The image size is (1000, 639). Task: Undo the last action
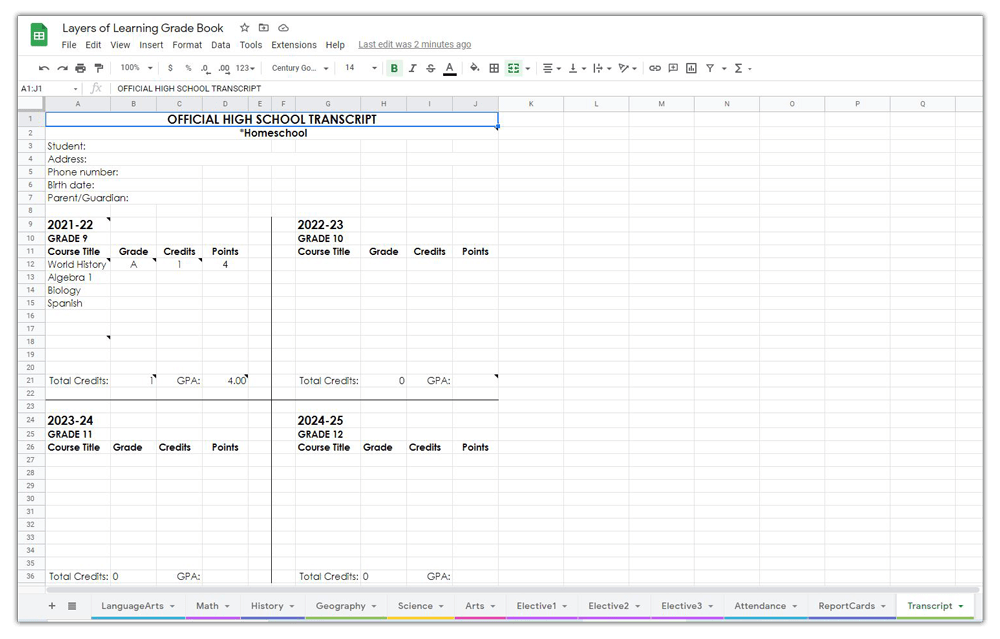(x=43, y=68)
